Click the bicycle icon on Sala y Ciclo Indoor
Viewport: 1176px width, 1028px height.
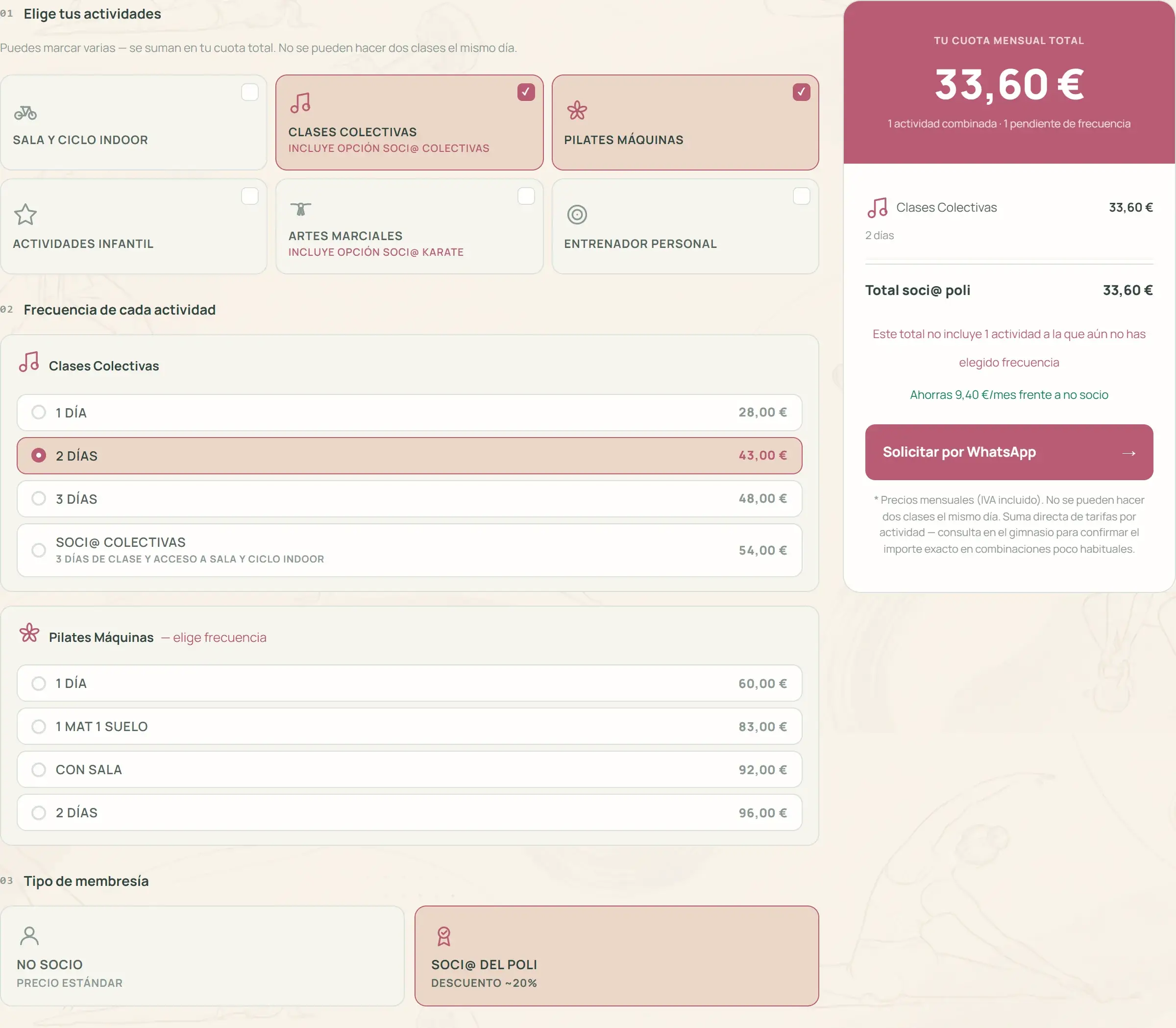25,113
